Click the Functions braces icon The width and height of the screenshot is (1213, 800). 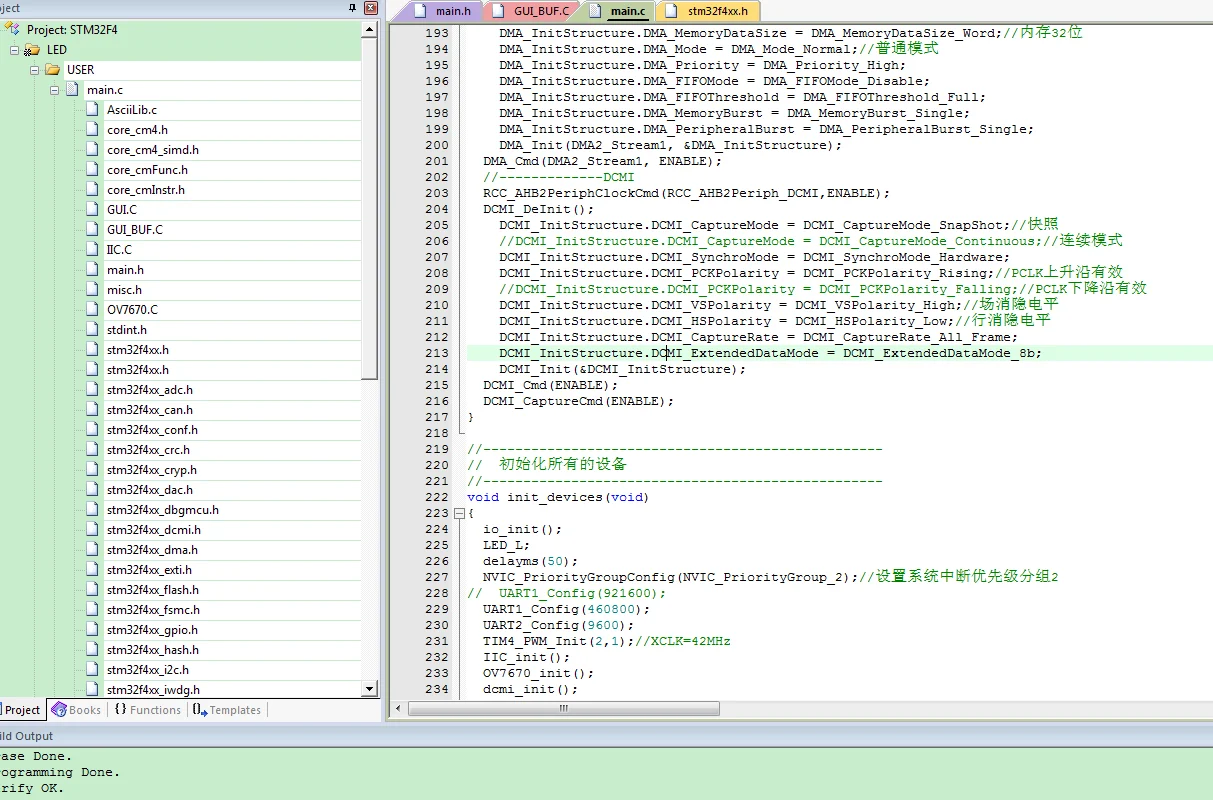click(120, 710)
